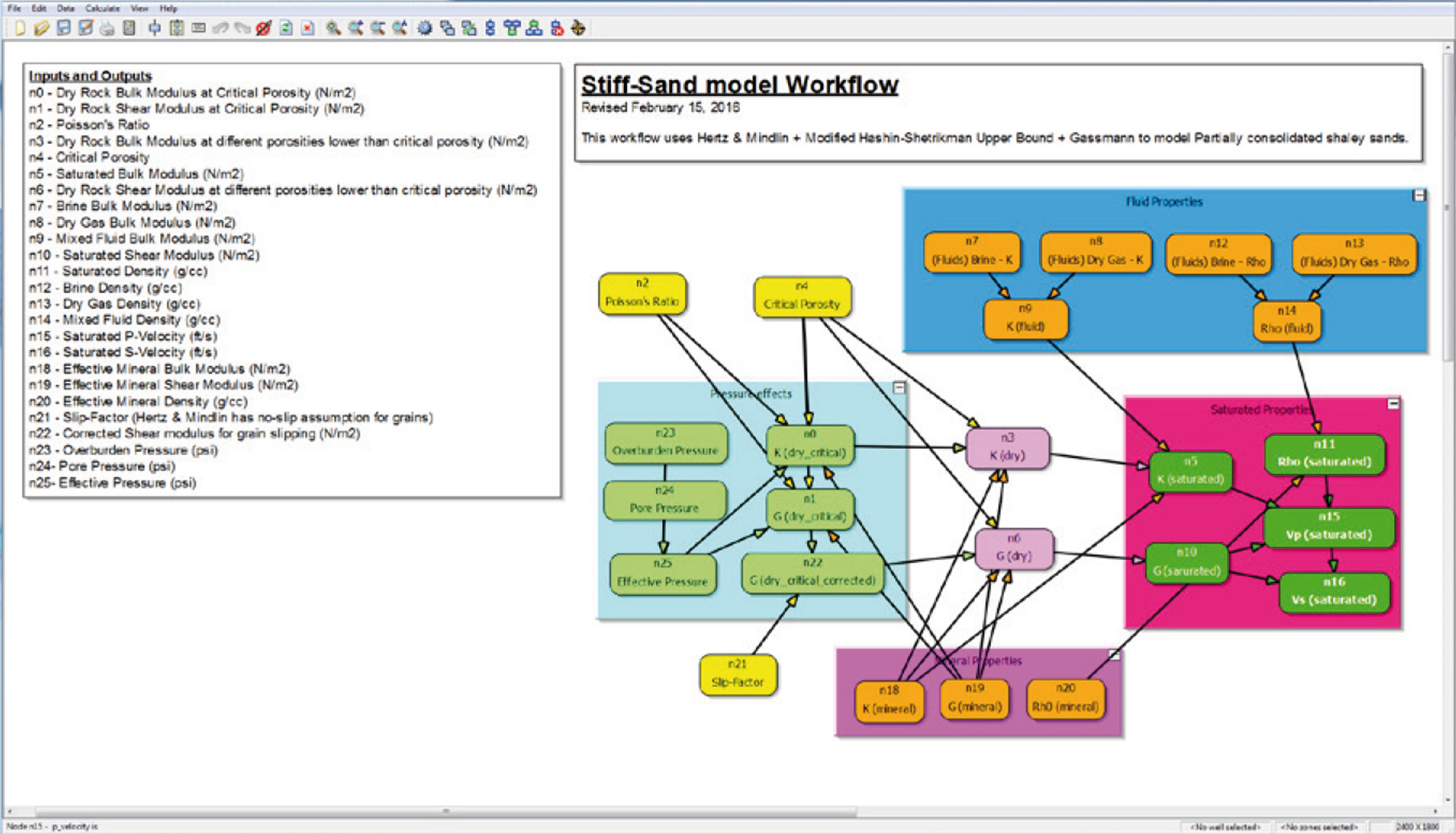Click the stacked blue nodes toolbar icon
This screenshot has width=1456, height=834.
point(447,28)
